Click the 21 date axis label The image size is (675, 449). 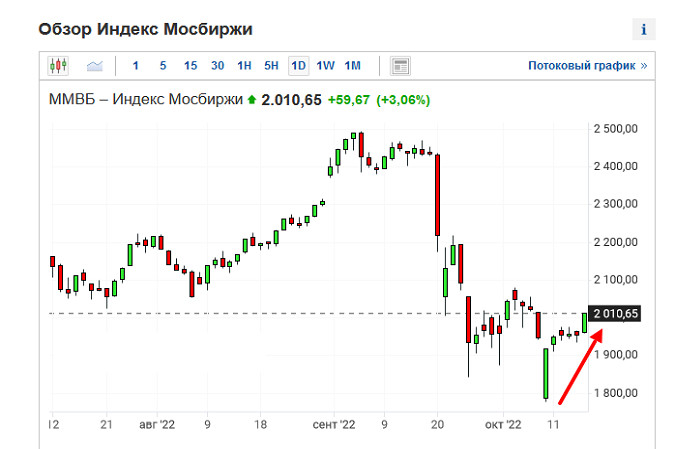click(x=106, y=425)
